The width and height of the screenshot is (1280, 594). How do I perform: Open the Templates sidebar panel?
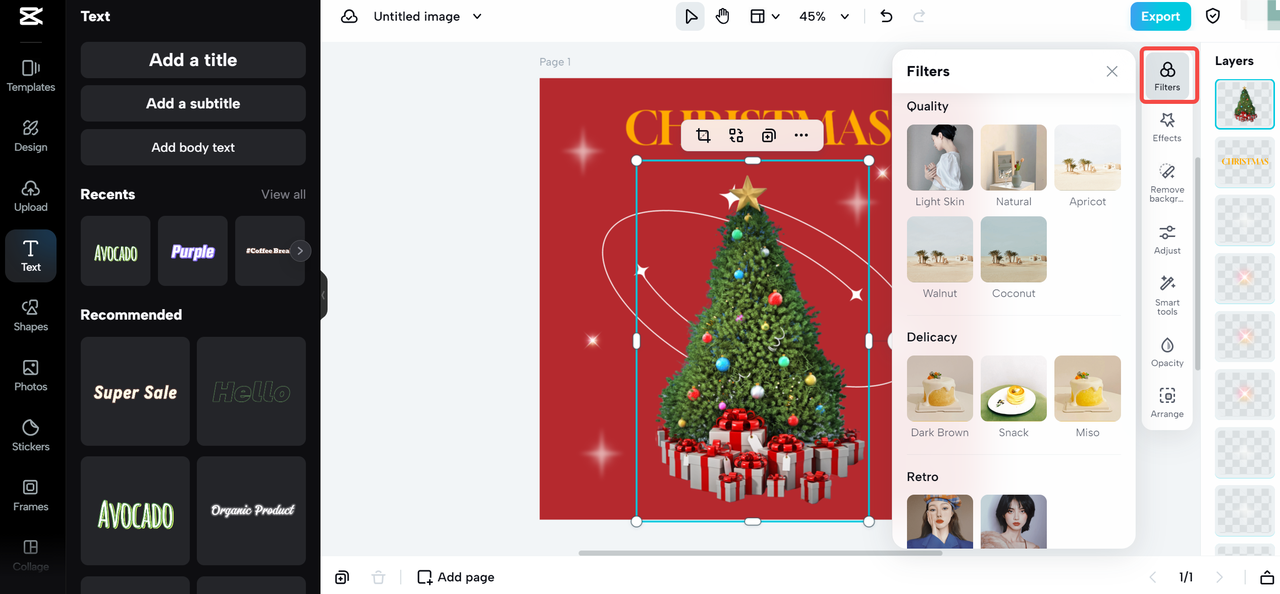(31, 76)
